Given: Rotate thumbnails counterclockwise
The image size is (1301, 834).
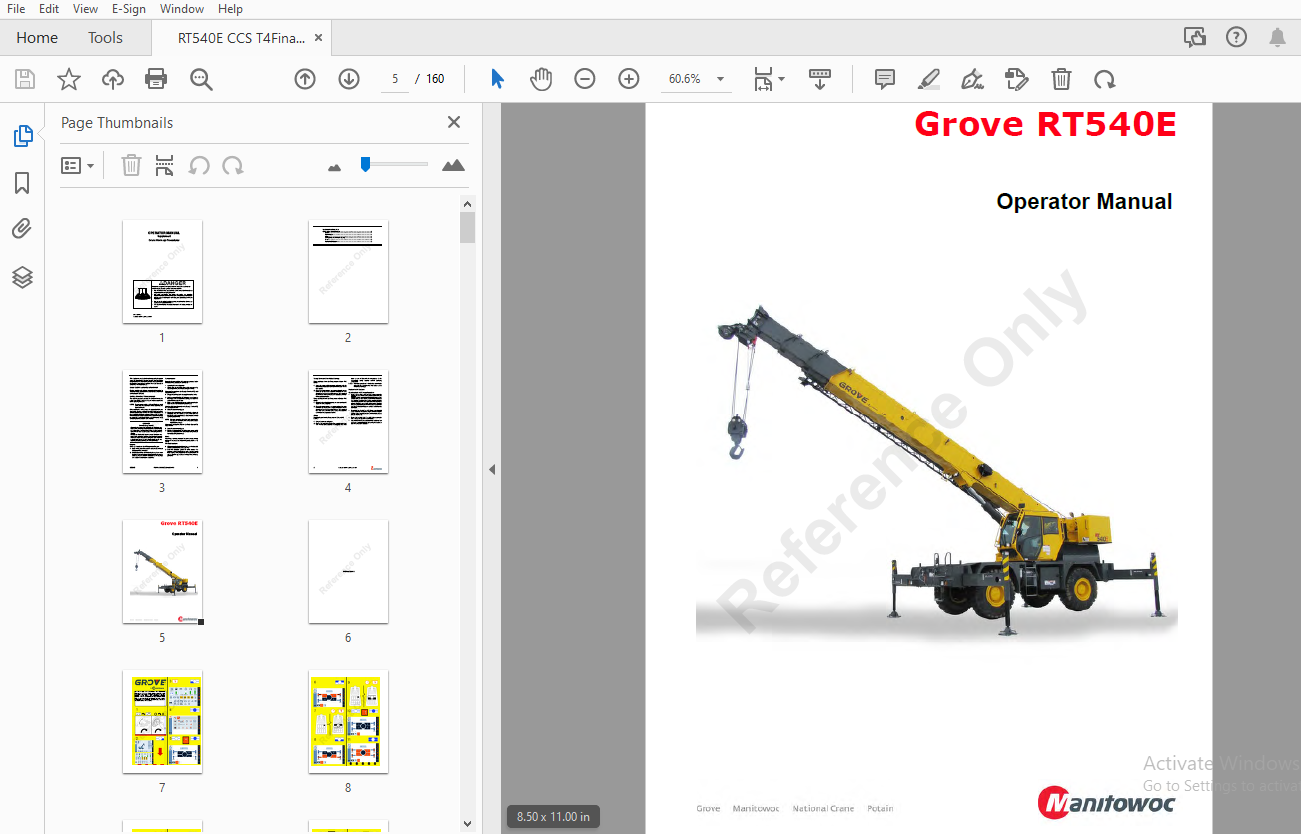Looking at the screenshot, I should 199,165.
